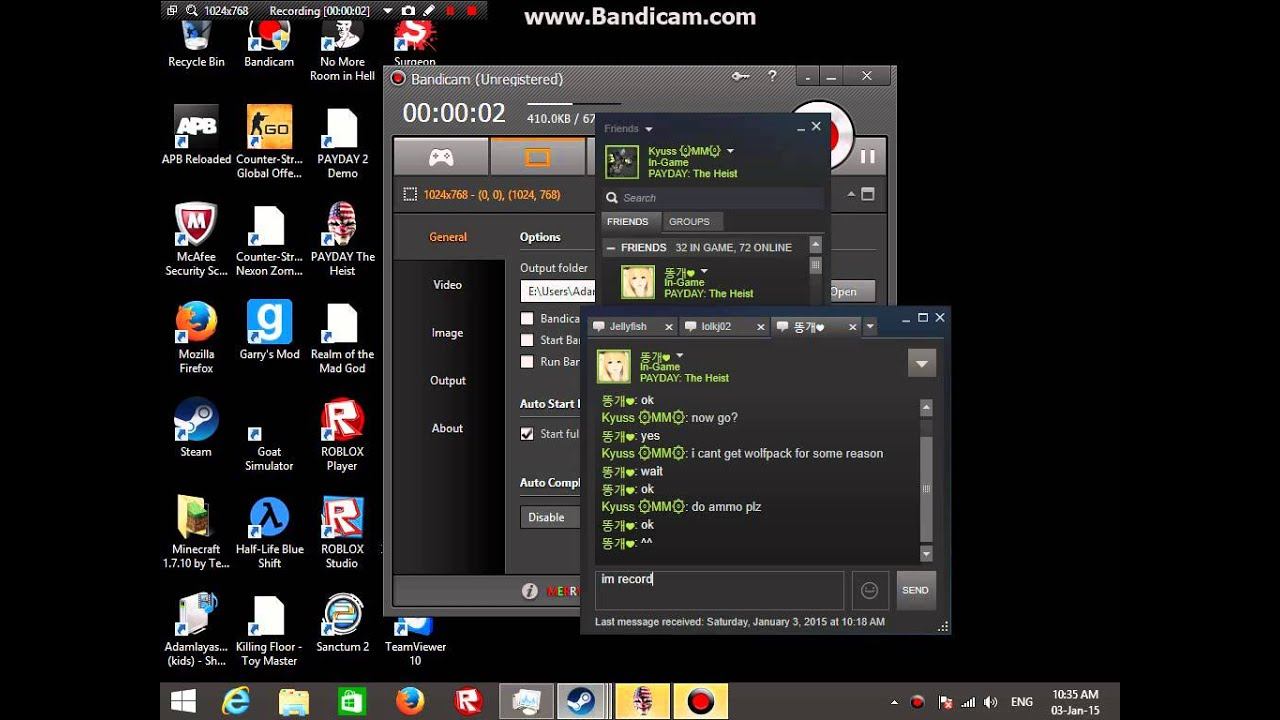
Task: Select the Screen rectangle recording mode tab
Action: [537, 157]
